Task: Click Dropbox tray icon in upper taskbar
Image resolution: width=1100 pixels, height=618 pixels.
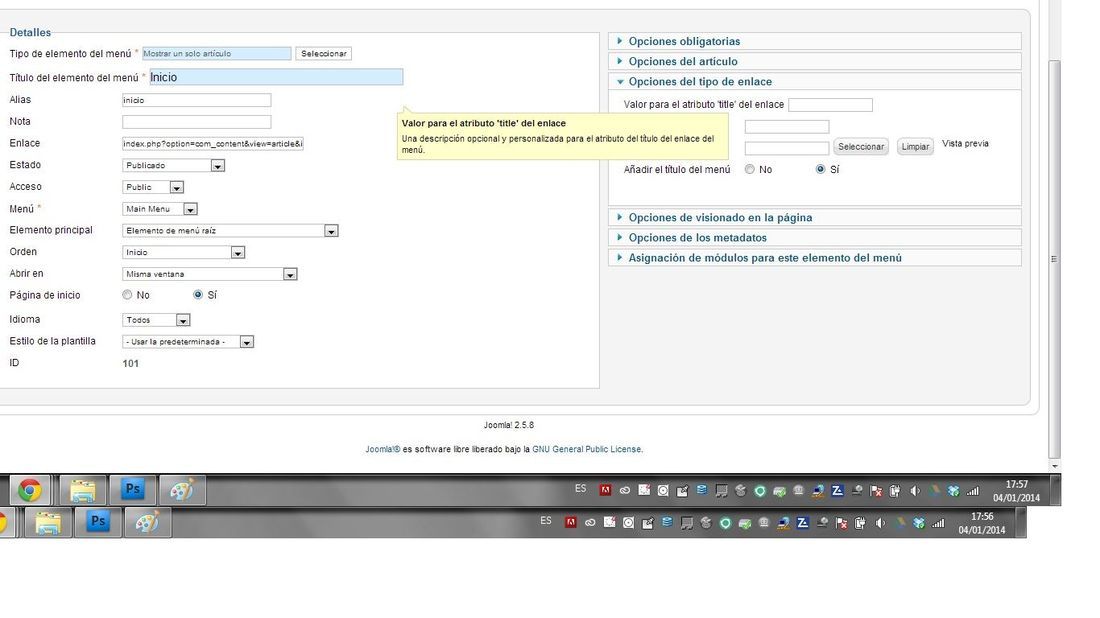Action: tap(953, 491)
